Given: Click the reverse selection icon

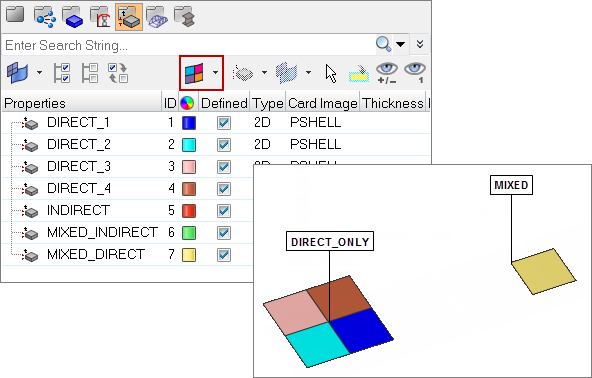Looking at the screenshot, I should coord(118,73).
